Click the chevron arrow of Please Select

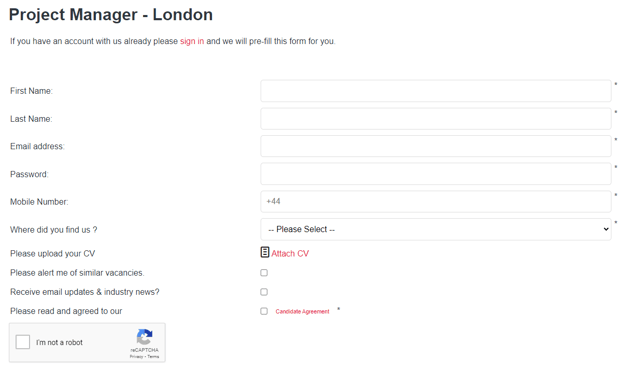click(606, 229)
